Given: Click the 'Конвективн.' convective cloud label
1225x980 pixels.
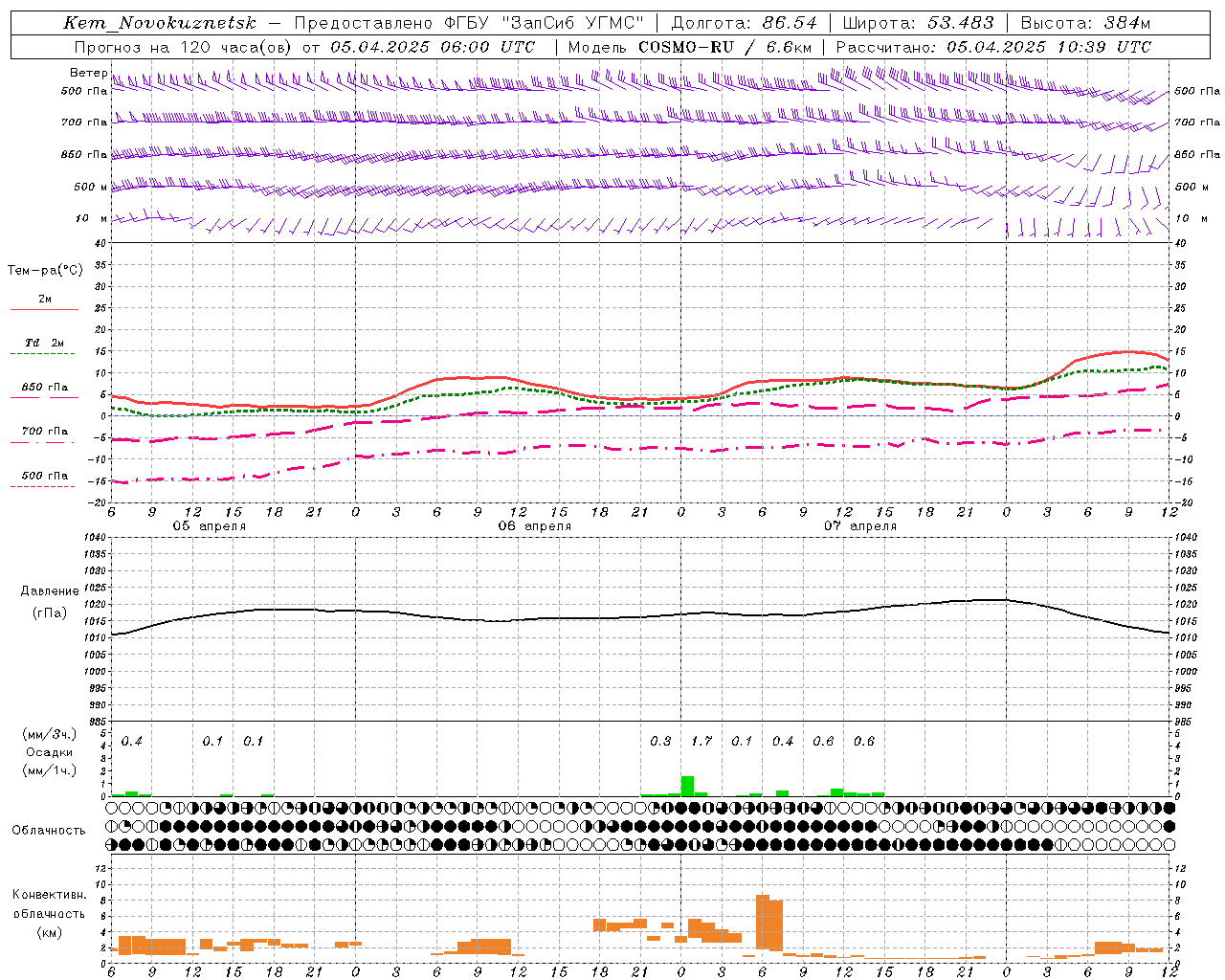Looking at the screenshot, I should [x=49, y=895].
